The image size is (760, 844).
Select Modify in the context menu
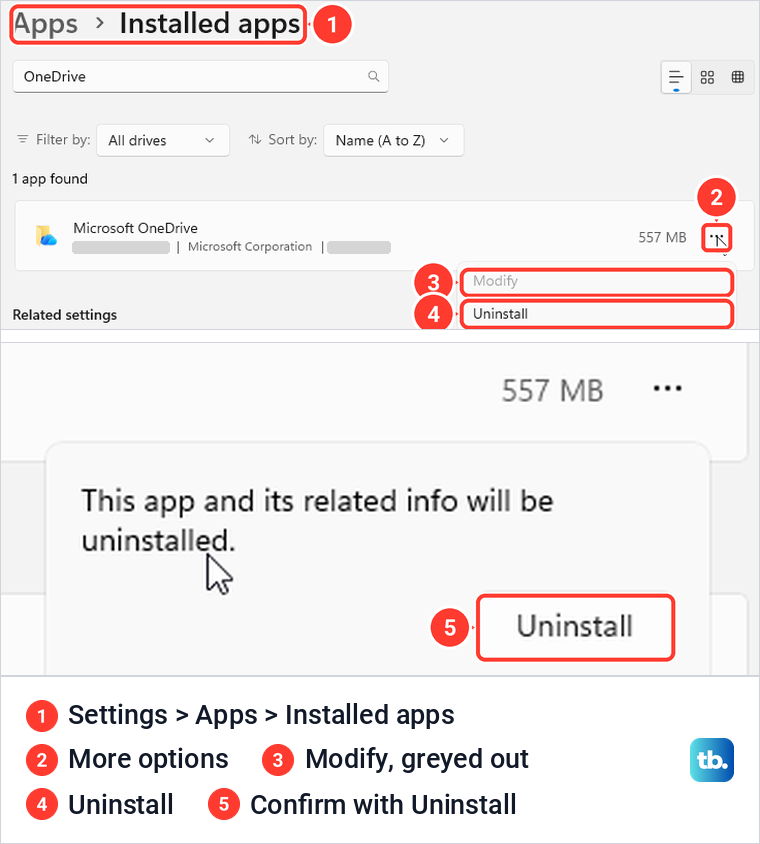point(597,282)
